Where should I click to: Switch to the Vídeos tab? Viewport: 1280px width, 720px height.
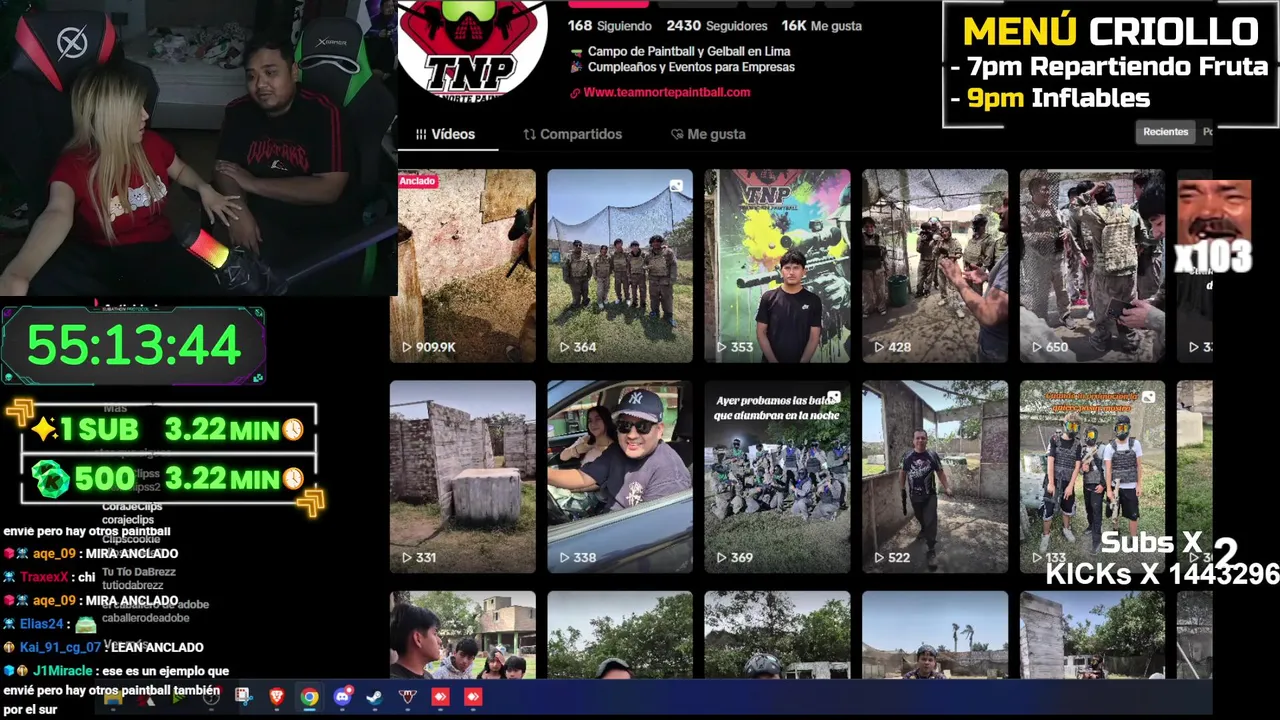[446, 134]
